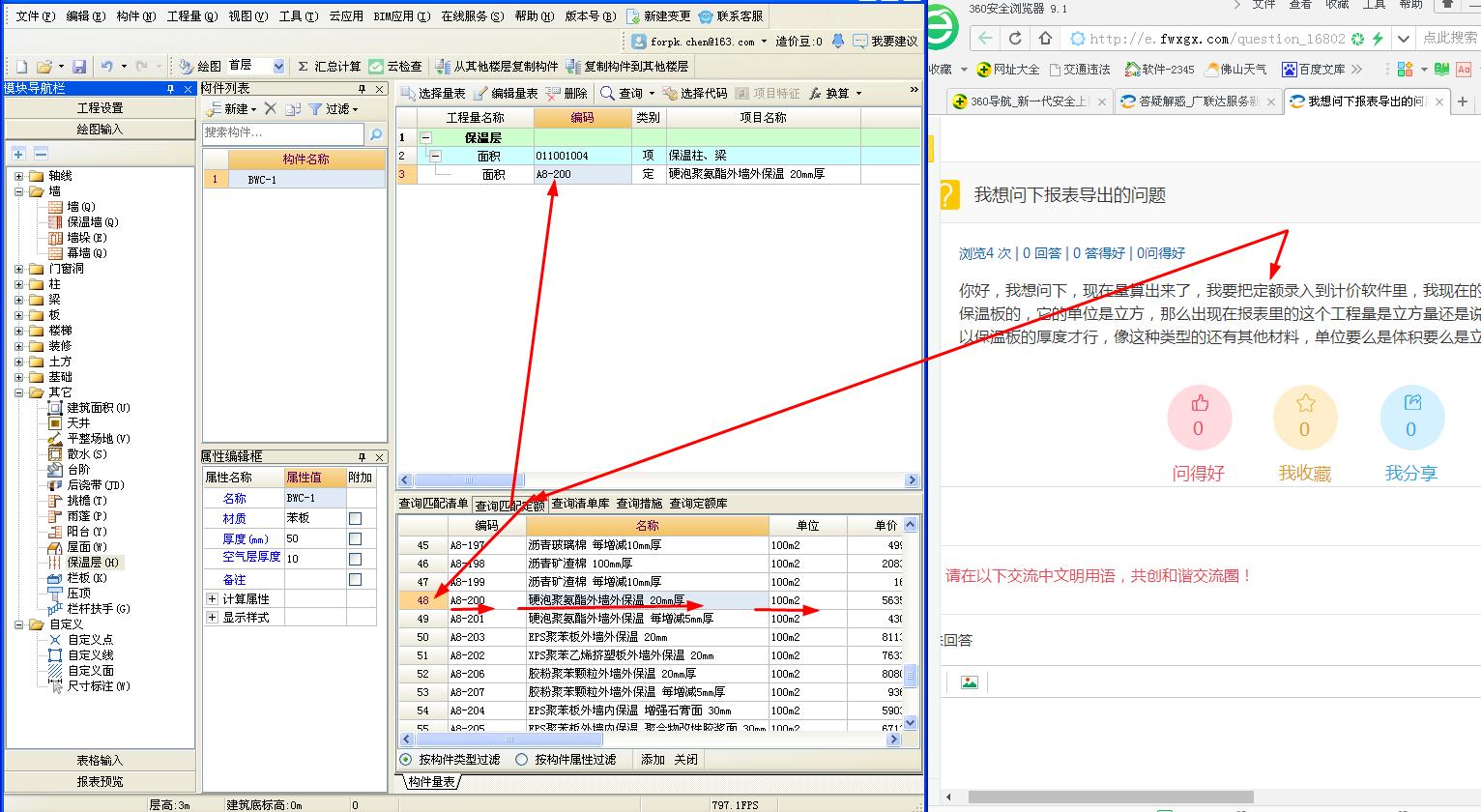Image resolution: width=1481 pixels, height=812 pixels.
Task: Click the delete X icon in 构件列表
Action: [x=271, y=109]
